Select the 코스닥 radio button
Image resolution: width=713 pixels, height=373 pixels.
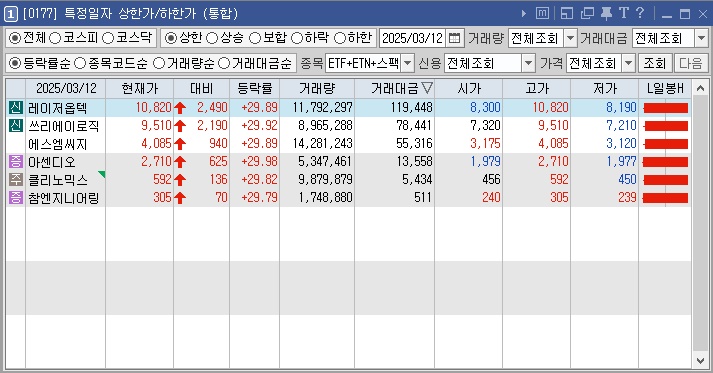tap(108, 38)
